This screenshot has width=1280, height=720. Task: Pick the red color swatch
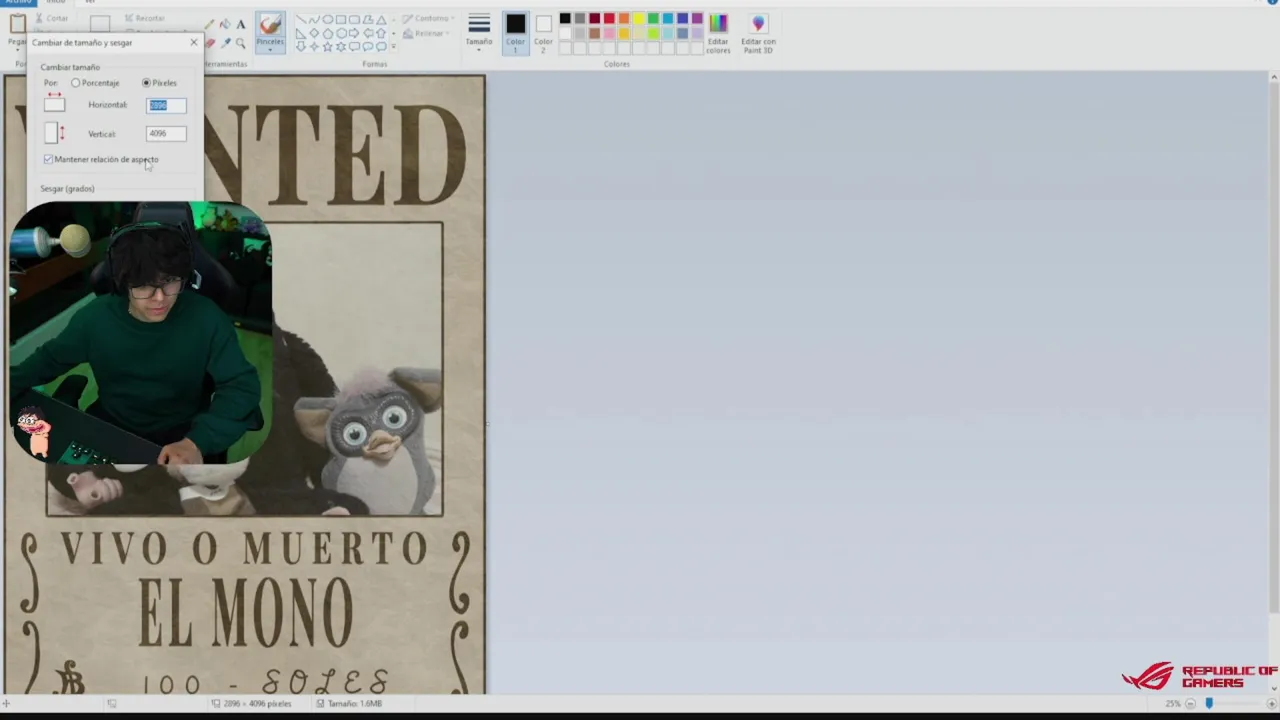[x=609, y=18]
